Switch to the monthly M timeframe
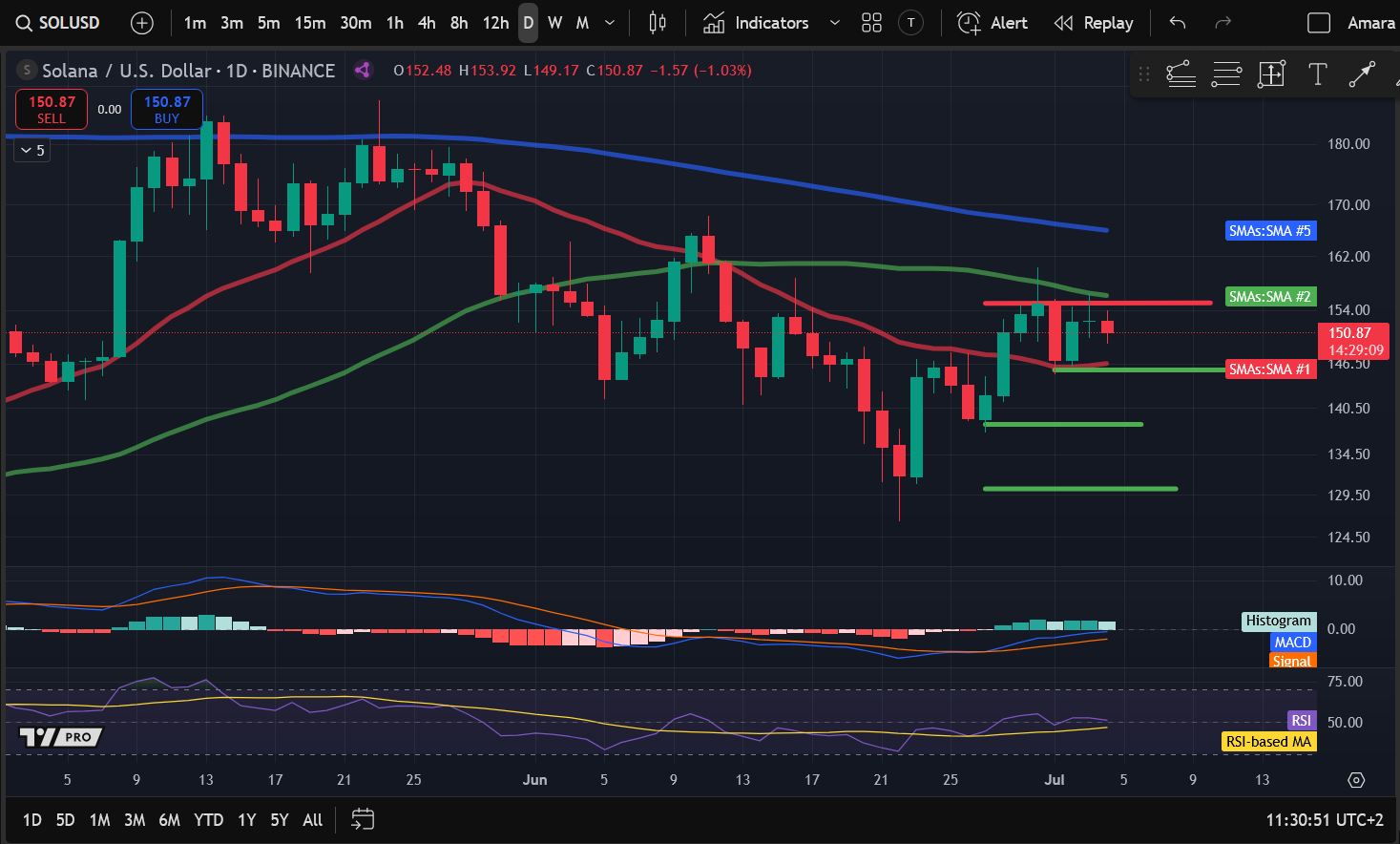Screen dimensions: 1400x844 point(582,23)
